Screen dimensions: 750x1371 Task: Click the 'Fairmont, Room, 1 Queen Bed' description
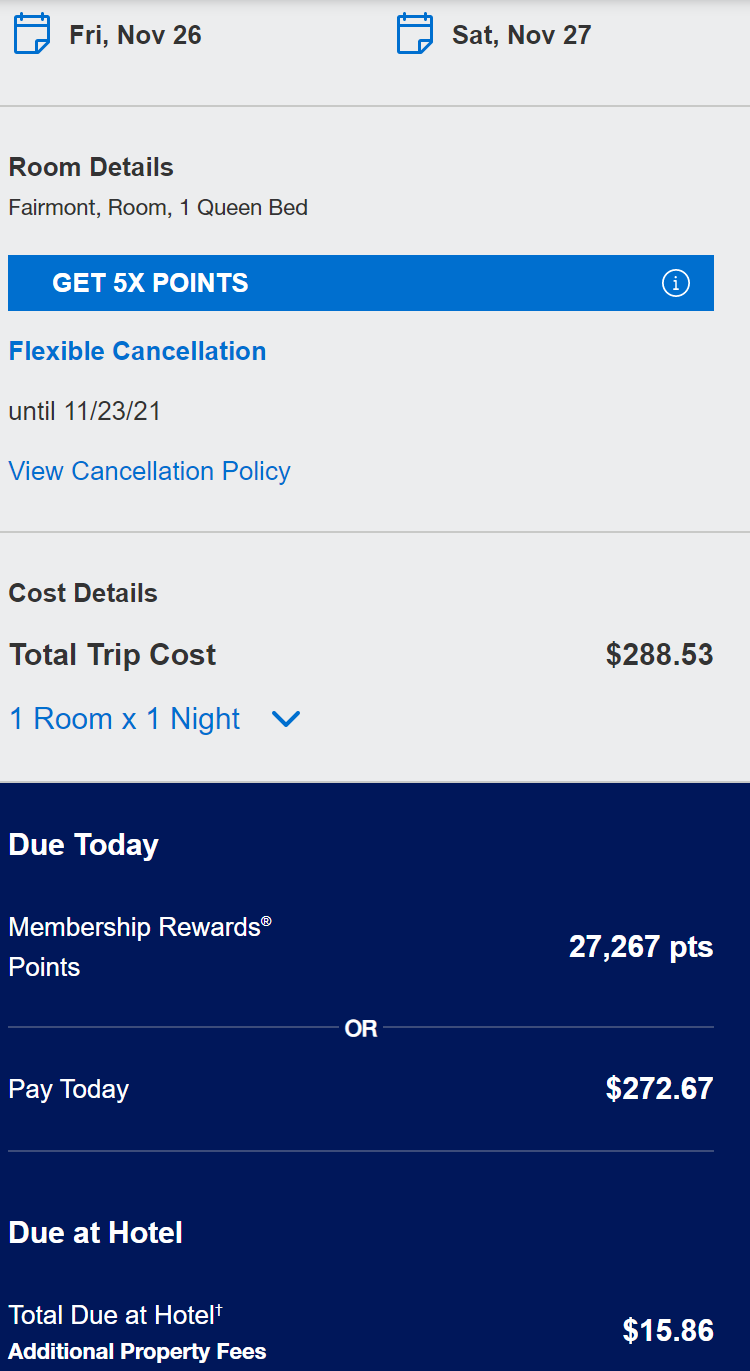pos(158,208)
